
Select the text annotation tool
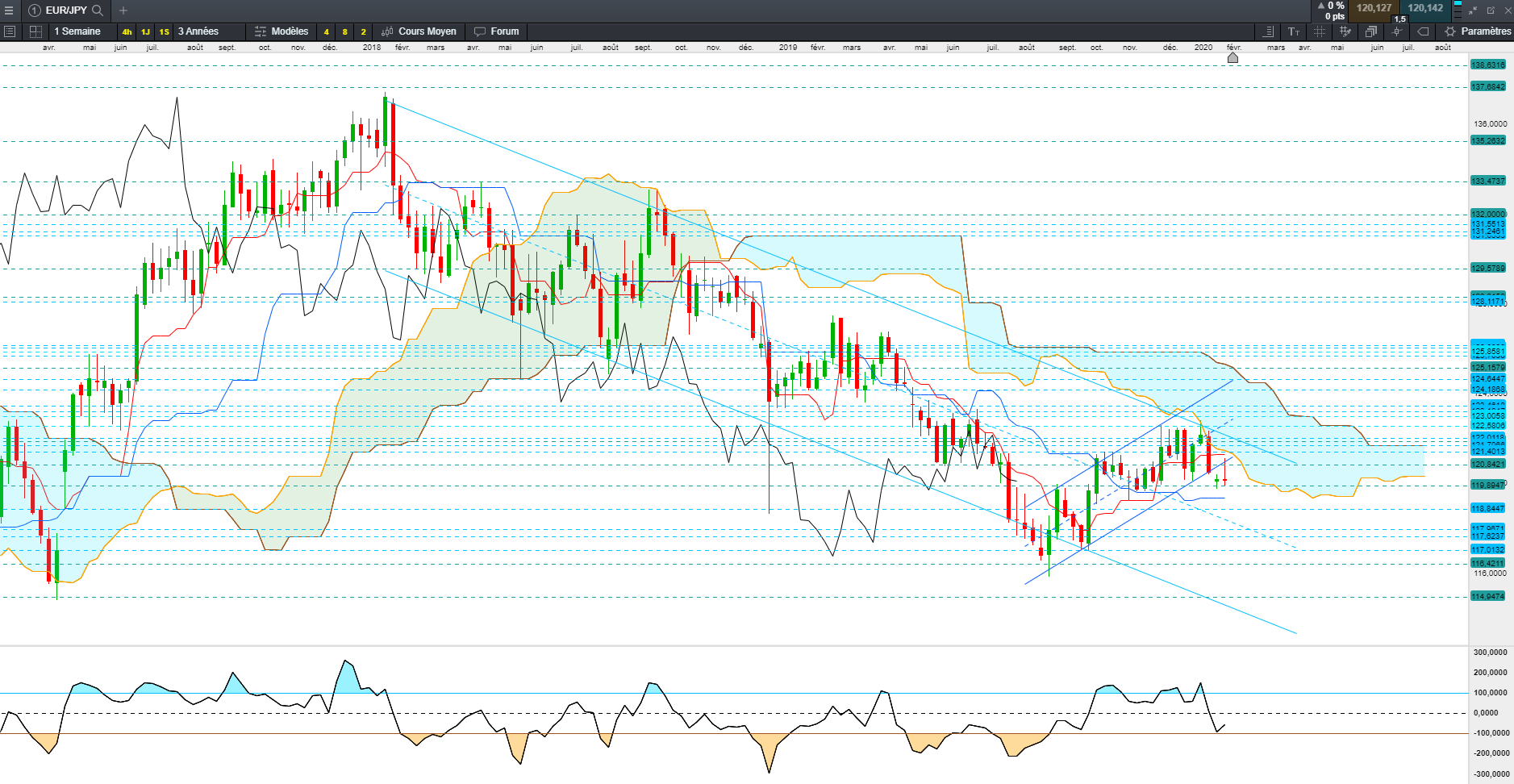coord(1294,31)
